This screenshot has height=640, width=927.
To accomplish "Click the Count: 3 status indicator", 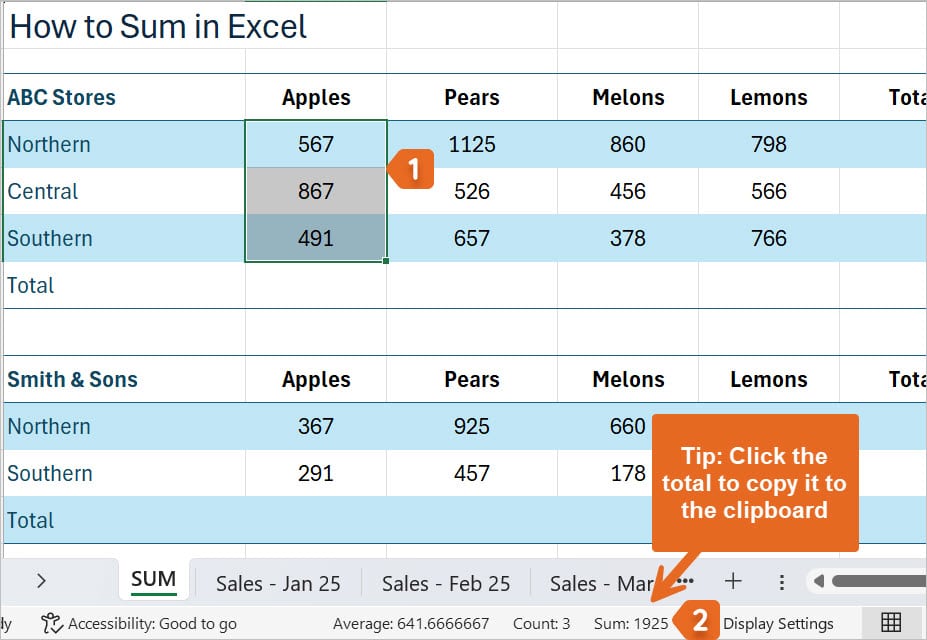I will tap(540, 622).
